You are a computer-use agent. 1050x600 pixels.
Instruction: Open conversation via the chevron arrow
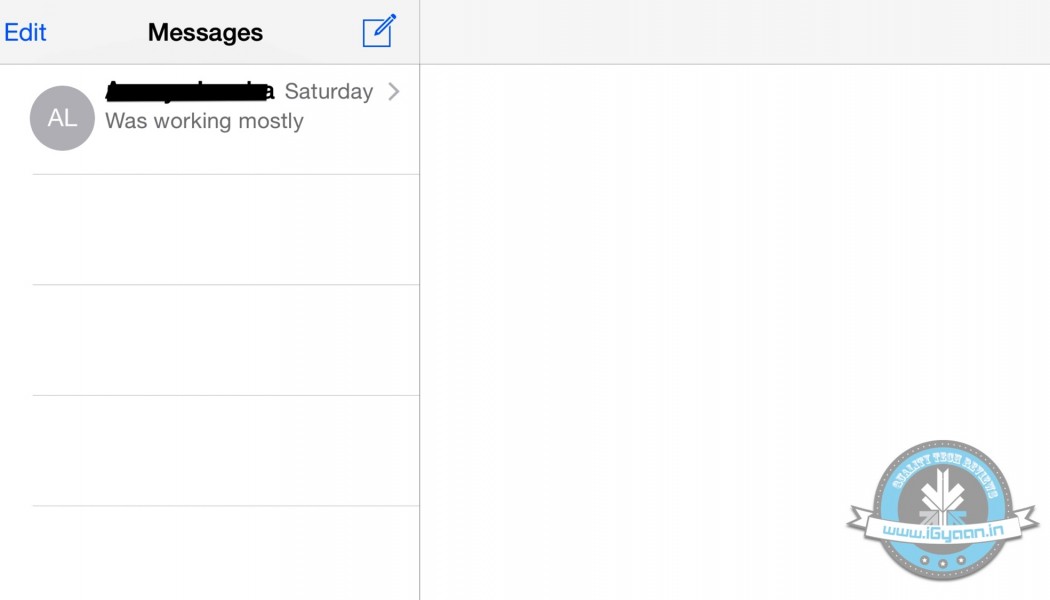coord(394,92)
